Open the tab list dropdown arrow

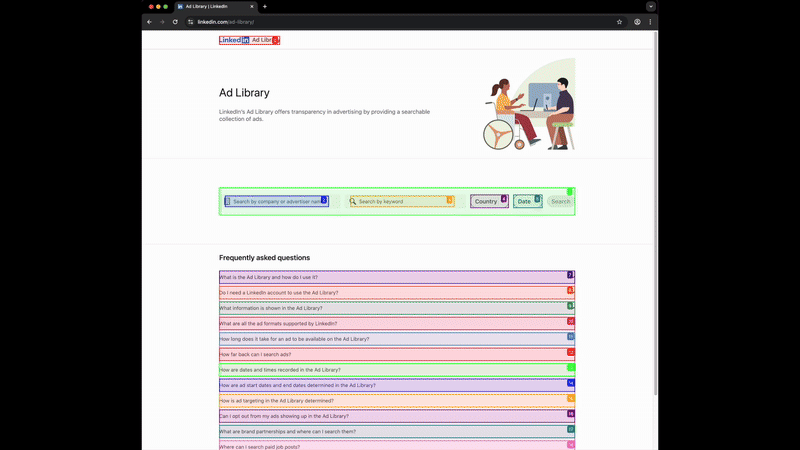651,7
